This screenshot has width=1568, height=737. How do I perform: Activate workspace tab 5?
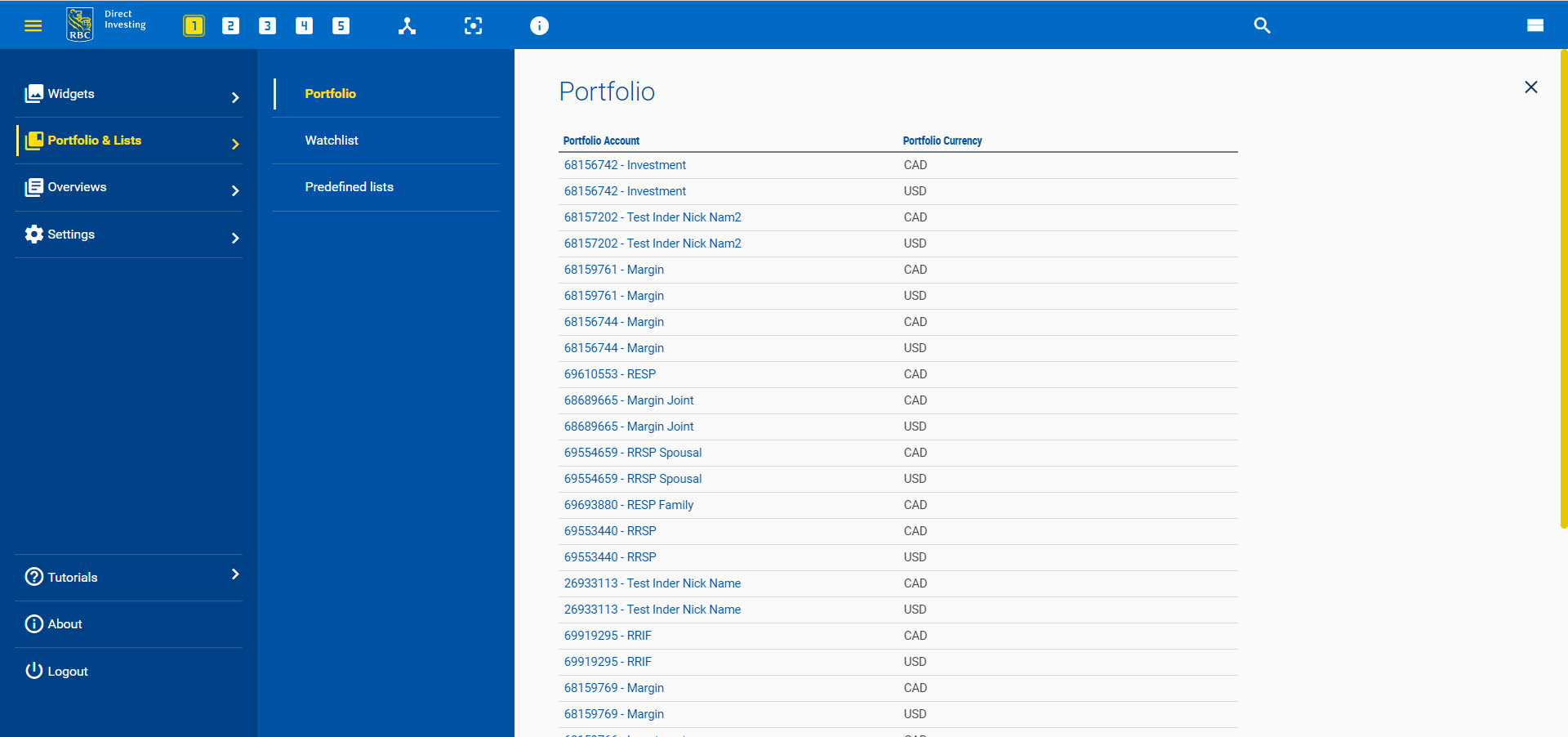pyautogui.click(x=341, y=25)
